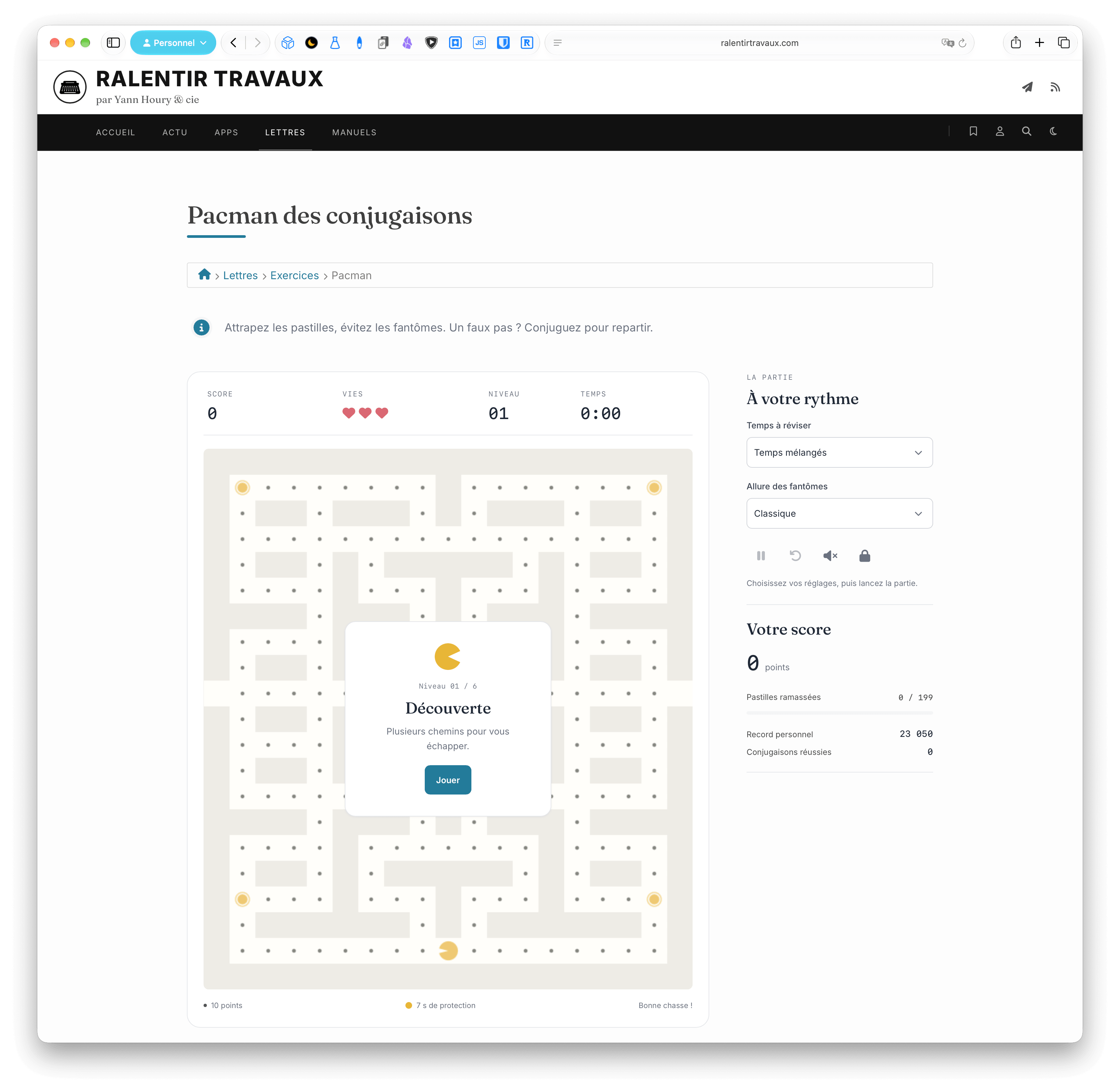The image size is (1120, 1092).
Task: Follow the Exercices breadcrumb link
Action: [x=294, y=275]
